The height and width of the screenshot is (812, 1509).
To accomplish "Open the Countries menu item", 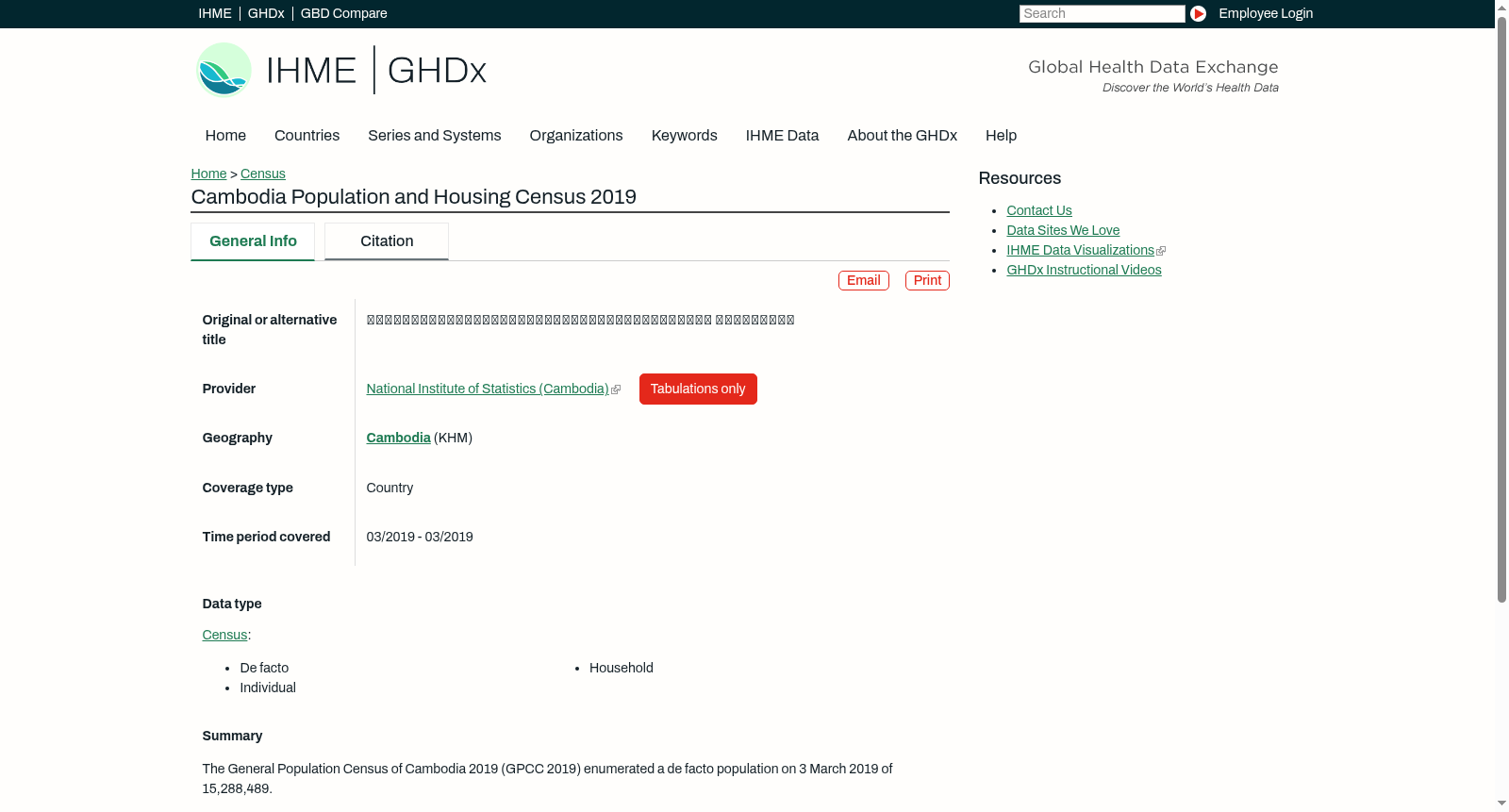I will tap(307, 136).
